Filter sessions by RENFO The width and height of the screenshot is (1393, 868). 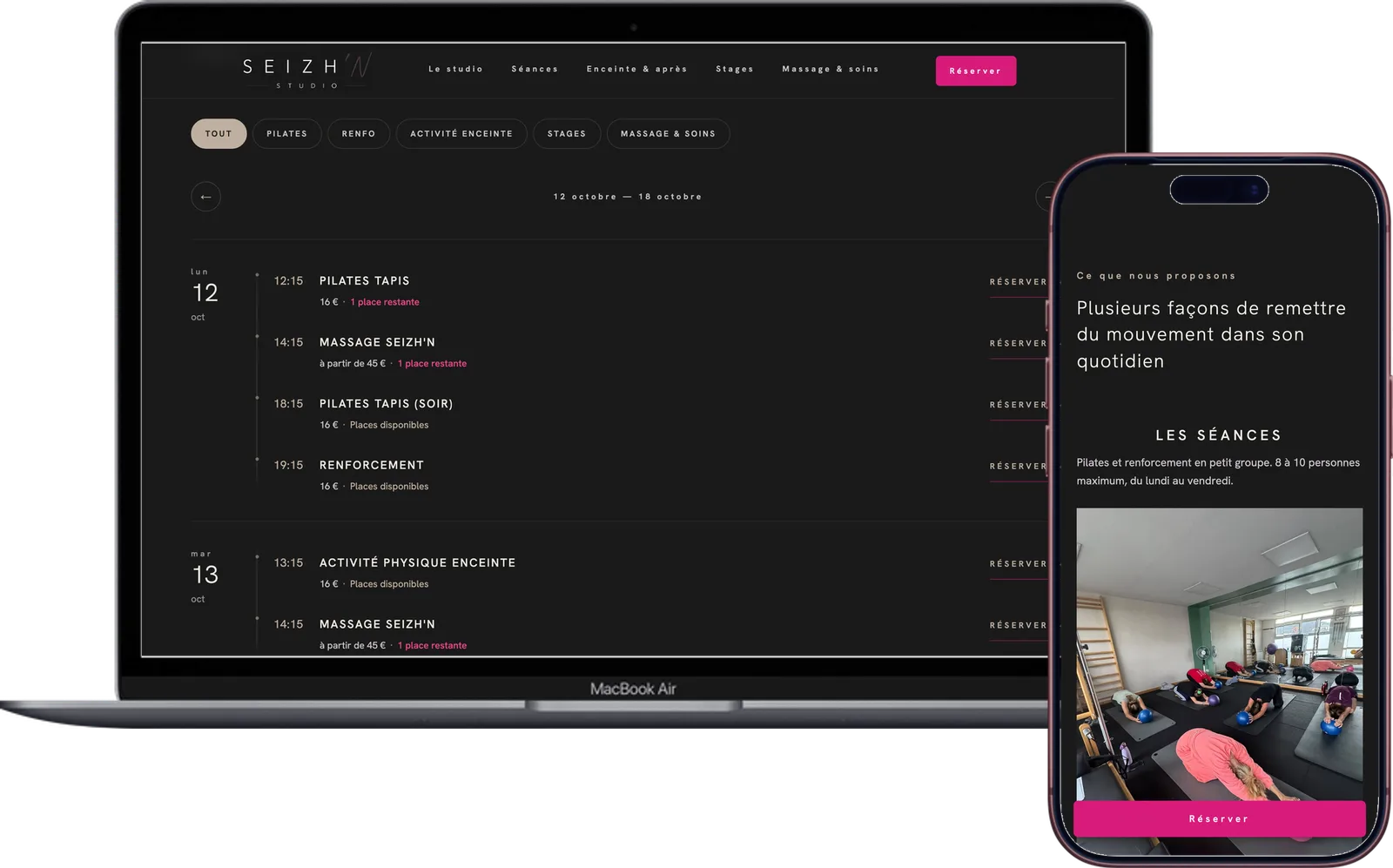359,134
